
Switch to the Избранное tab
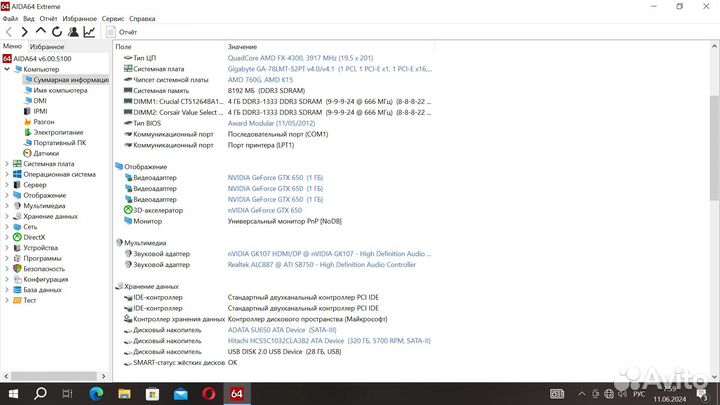coord(47,47)
